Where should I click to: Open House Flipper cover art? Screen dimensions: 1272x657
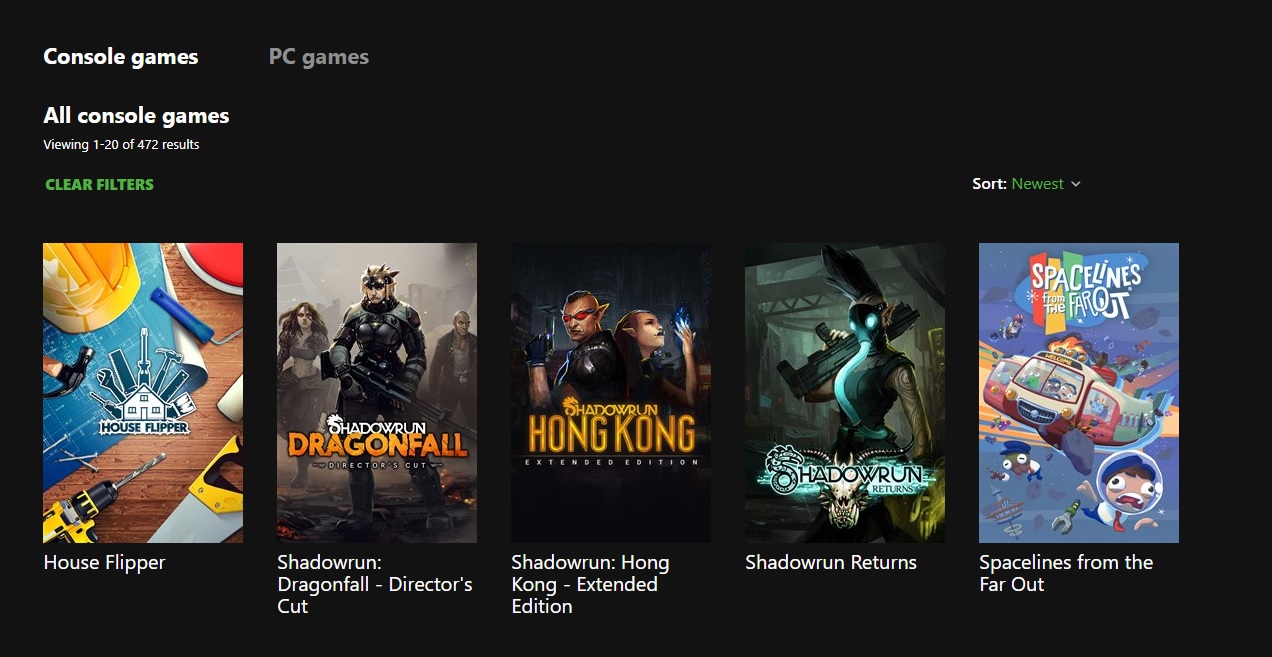click(143, 393)
